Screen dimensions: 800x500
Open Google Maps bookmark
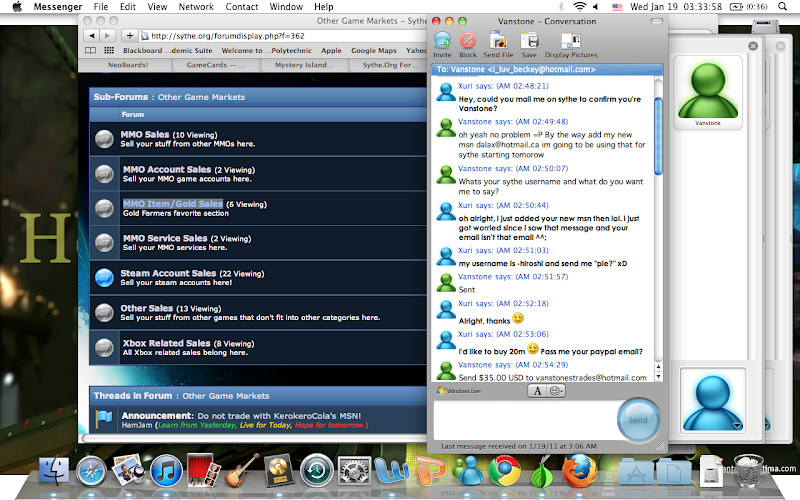[373, 51]
